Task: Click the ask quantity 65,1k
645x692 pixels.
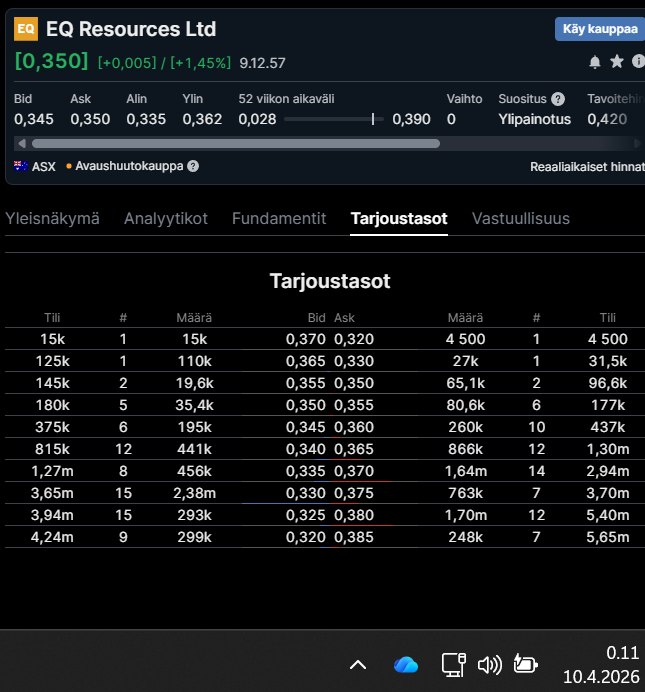Action: [465, 383]
